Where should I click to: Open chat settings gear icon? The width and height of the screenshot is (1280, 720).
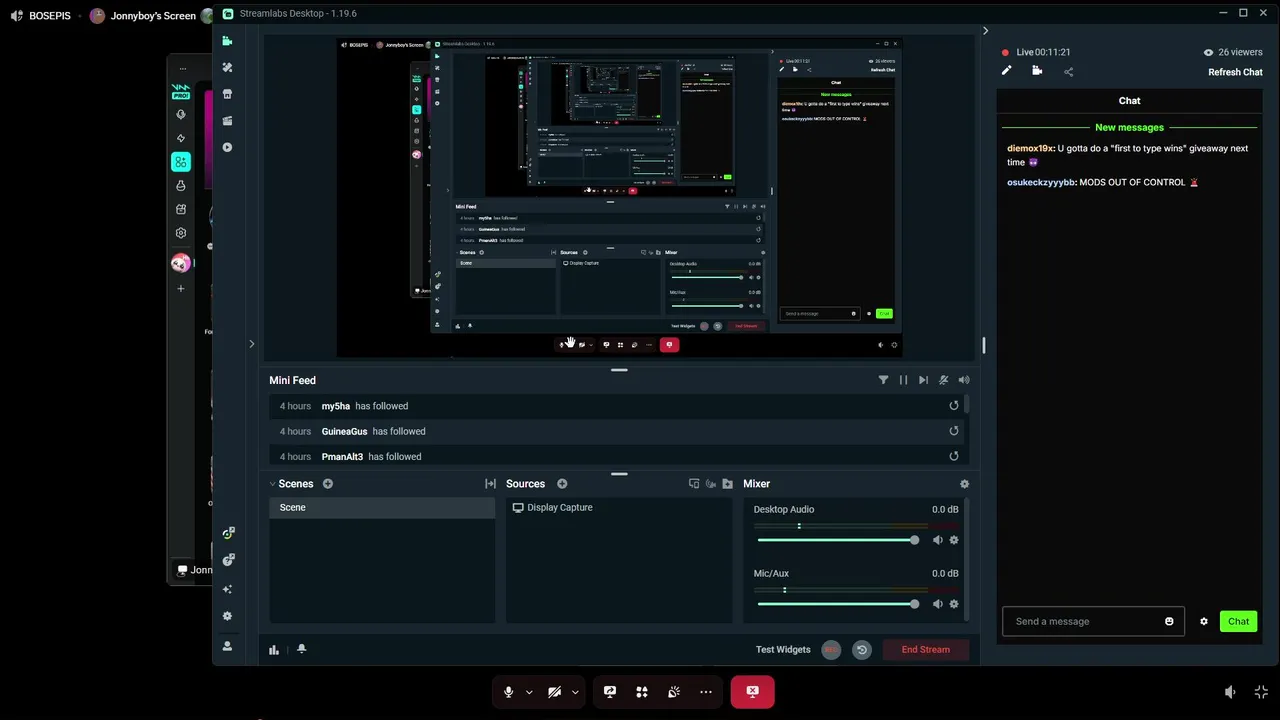pos(1204,622)
